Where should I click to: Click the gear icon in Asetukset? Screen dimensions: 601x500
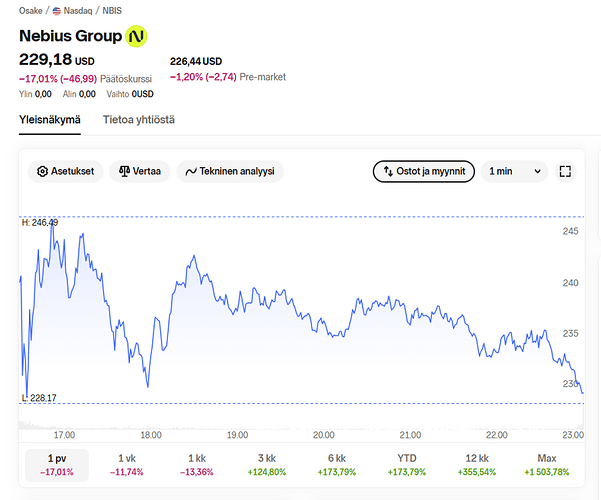tap(42, 171)
